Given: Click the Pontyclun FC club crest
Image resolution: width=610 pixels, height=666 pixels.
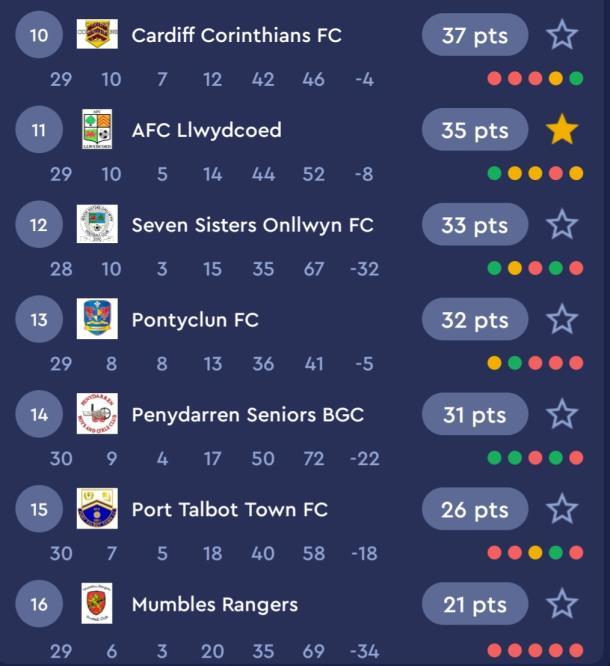Looking at the screenshot, I should click(x=97, y=319).
